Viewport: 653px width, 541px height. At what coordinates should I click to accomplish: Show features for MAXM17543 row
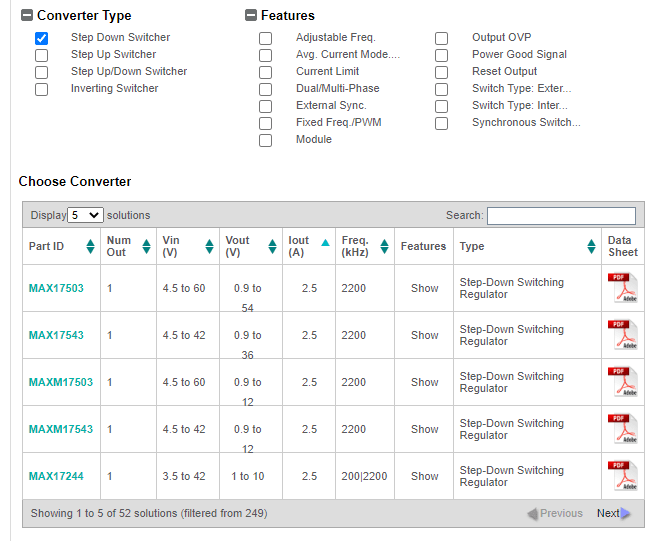[x=424, y=429]
